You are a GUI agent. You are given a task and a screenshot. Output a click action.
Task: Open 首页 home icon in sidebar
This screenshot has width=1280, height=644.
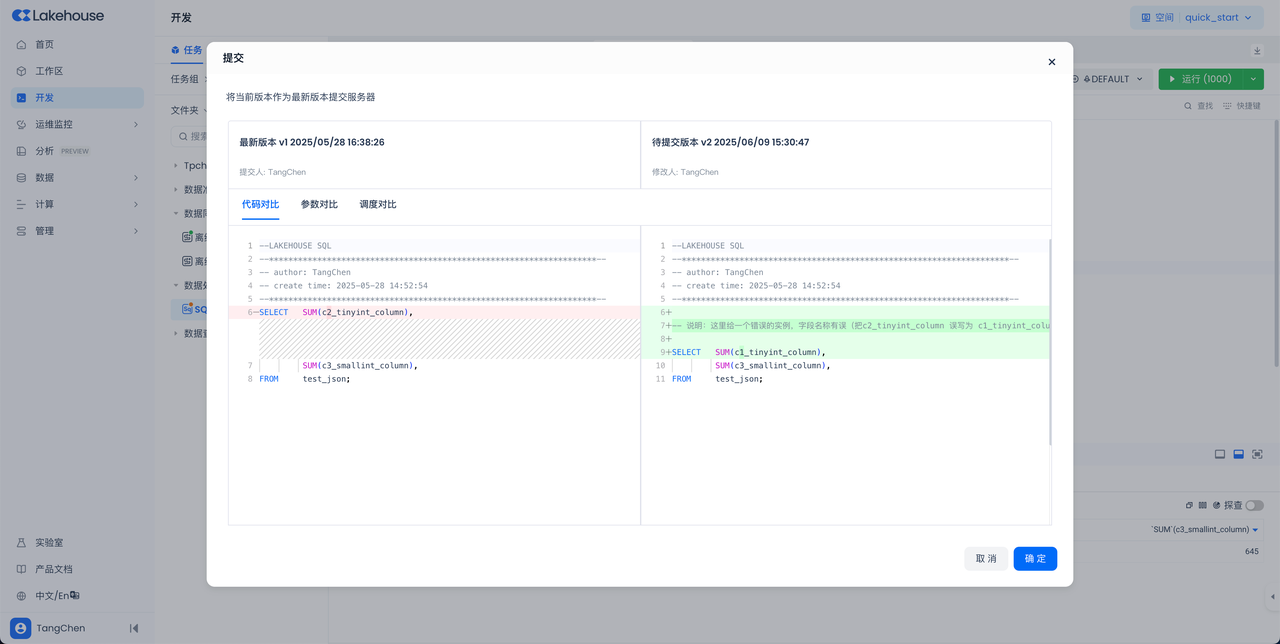point(21,45)
